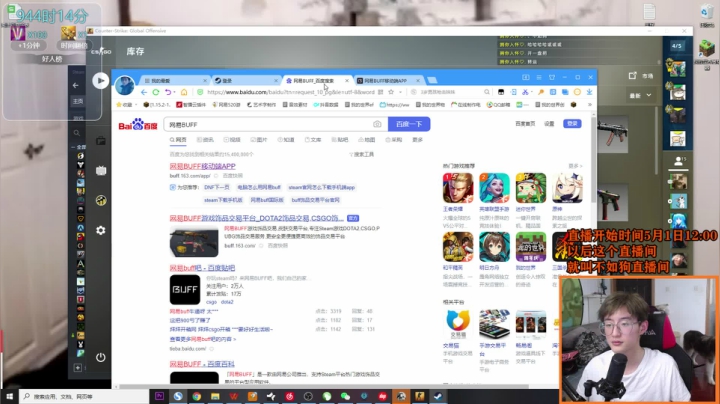Click the Windows Start button
Viewport: 720px width, 404px height.
coord(9,396)
